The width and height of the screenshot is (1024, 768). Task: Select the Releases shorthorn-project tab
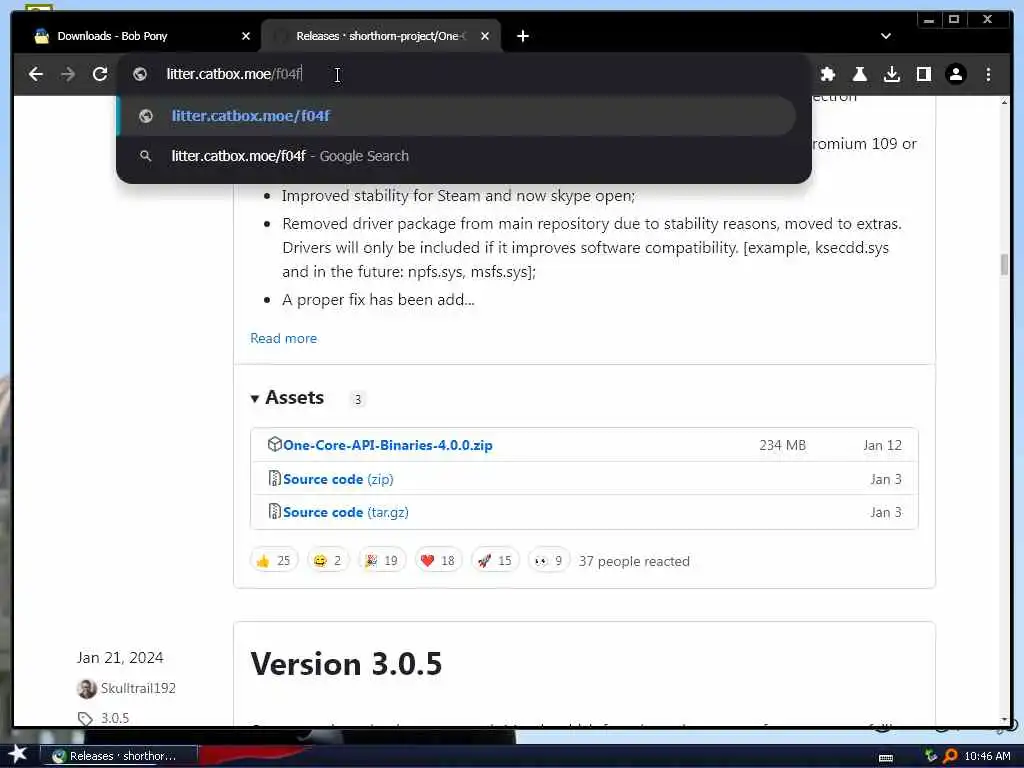(x=381, y=36)
